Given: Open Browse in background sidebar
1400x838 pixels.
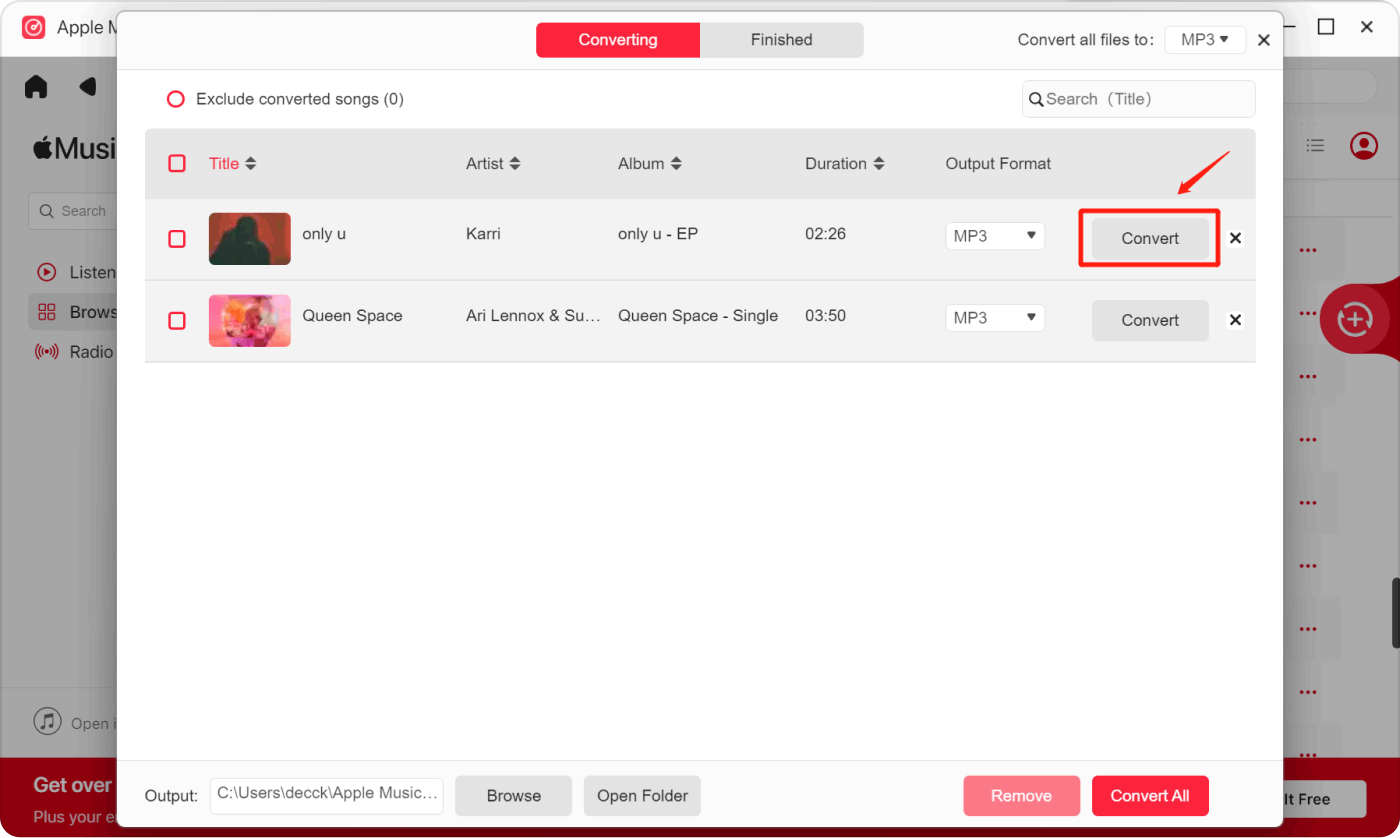Looking at the screenshot, I should (73, 312).
